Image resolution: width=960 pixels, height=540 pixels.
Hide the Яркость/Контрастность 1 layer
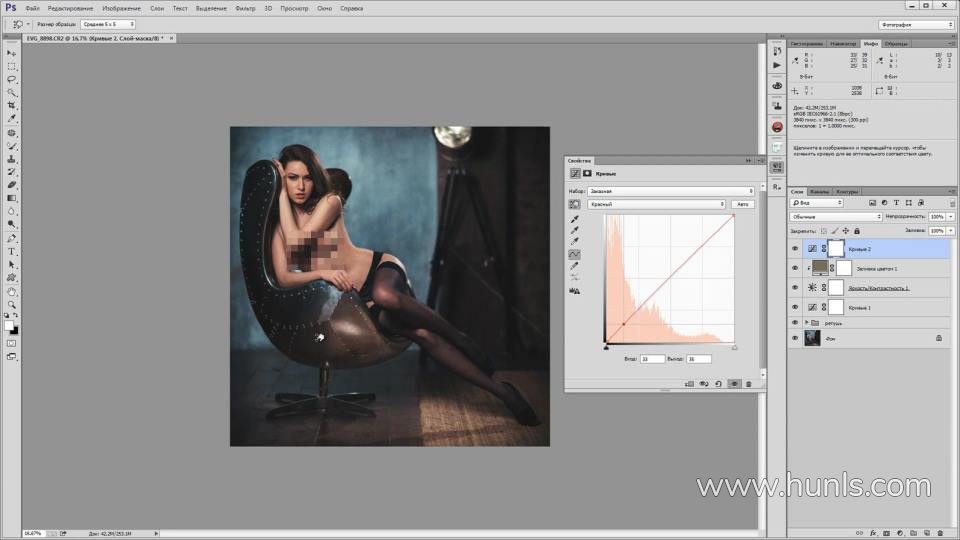coord(795,287)
